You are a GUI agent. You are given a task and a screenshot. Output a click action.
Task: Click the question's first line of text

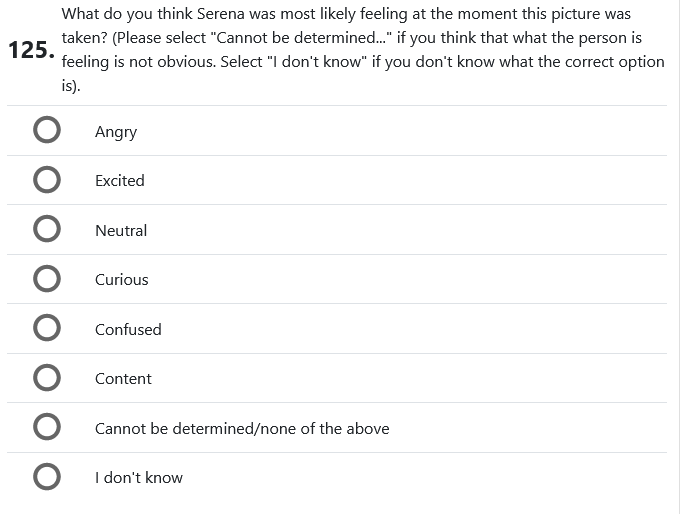(346, 15)
